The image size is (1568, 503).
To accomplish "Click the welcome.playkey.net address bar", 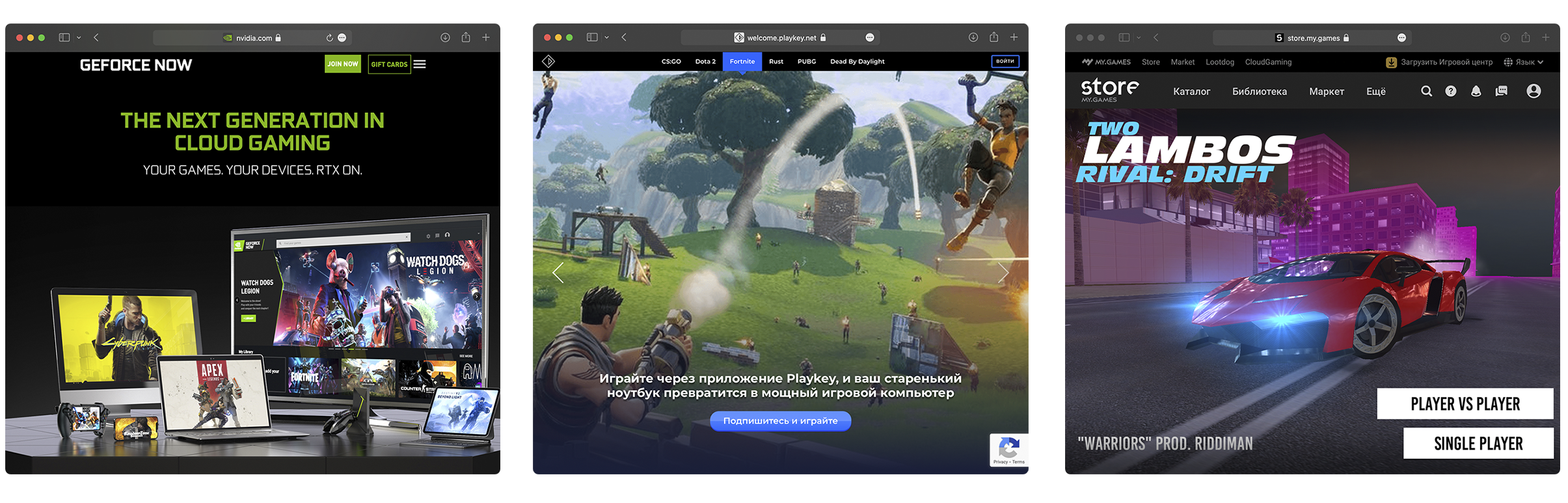I will (x=780, y=38).
